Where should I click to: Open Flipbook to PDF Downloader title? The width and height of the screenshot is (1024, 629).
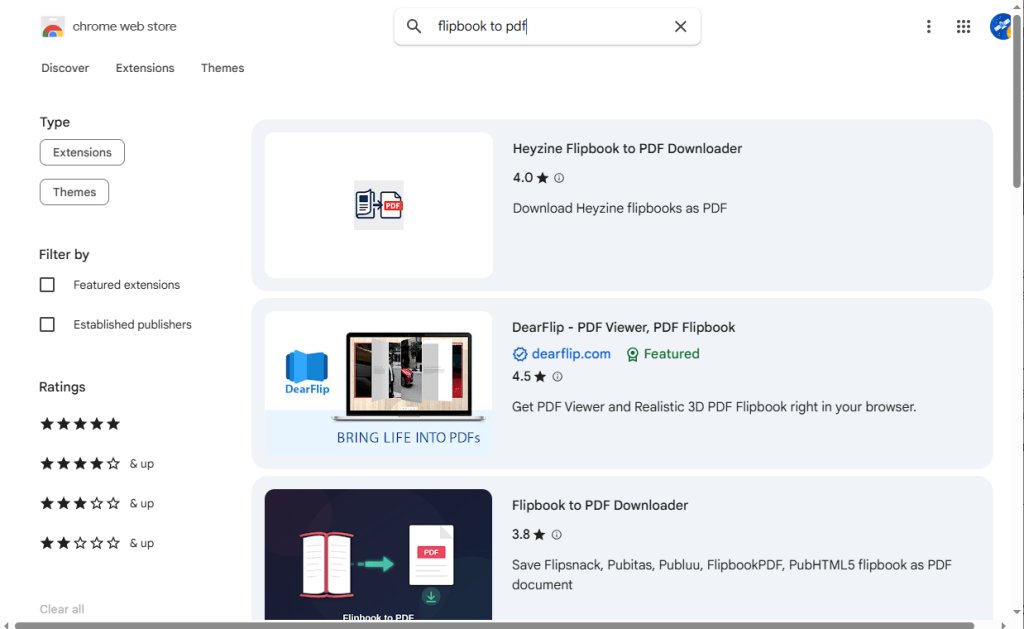(x=600, y=506)
